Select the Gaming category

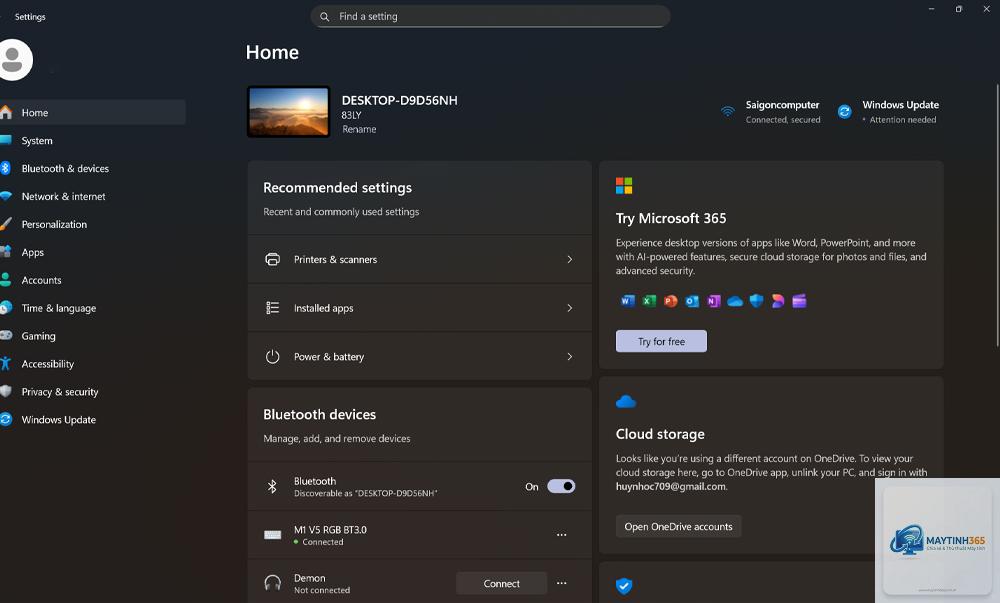pos(92,336)
